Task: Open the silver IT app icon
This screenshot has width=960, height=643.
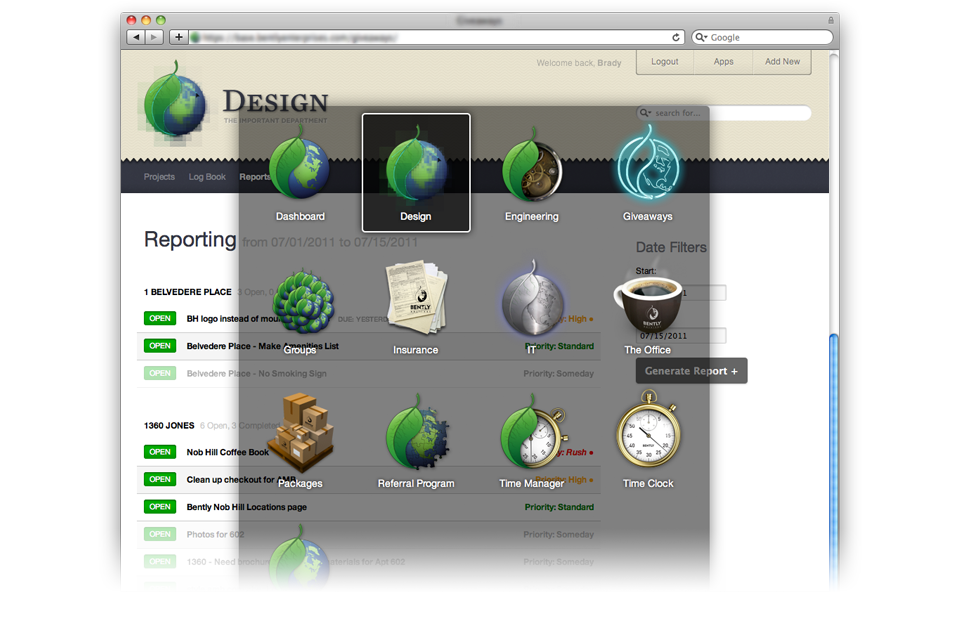Action: [533, 298]
